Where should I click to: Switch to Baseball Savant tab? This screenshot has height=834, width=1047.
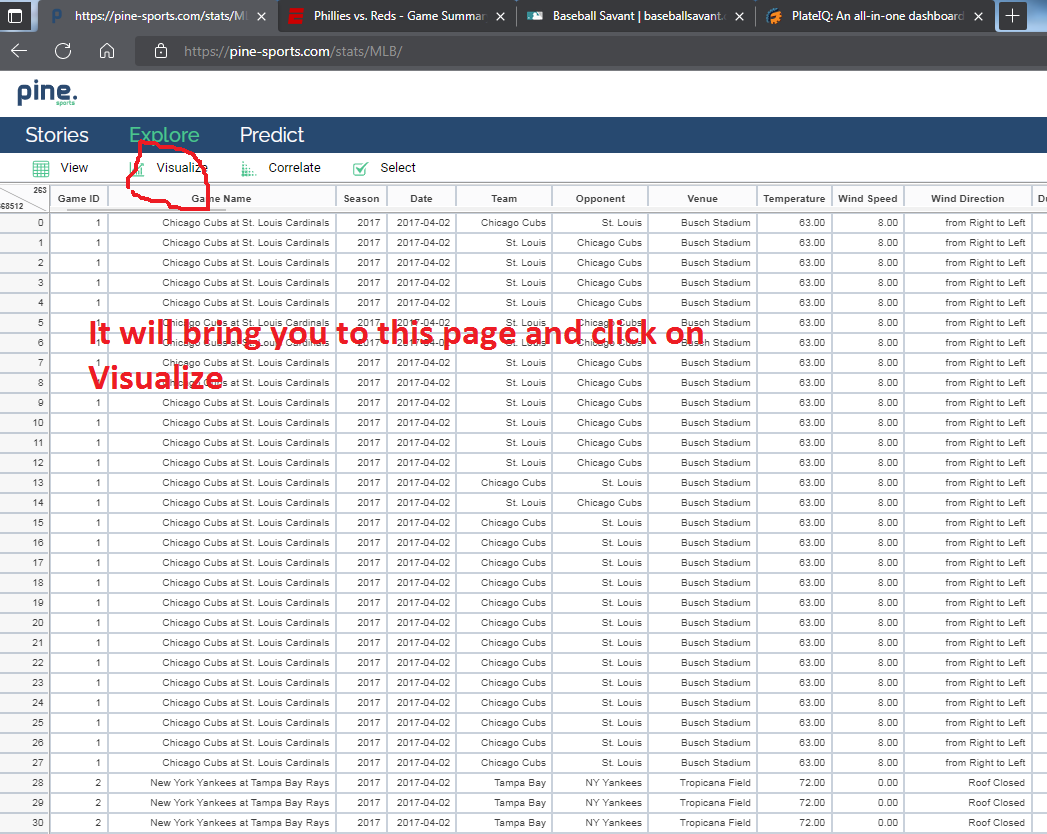tap(636, 16)
